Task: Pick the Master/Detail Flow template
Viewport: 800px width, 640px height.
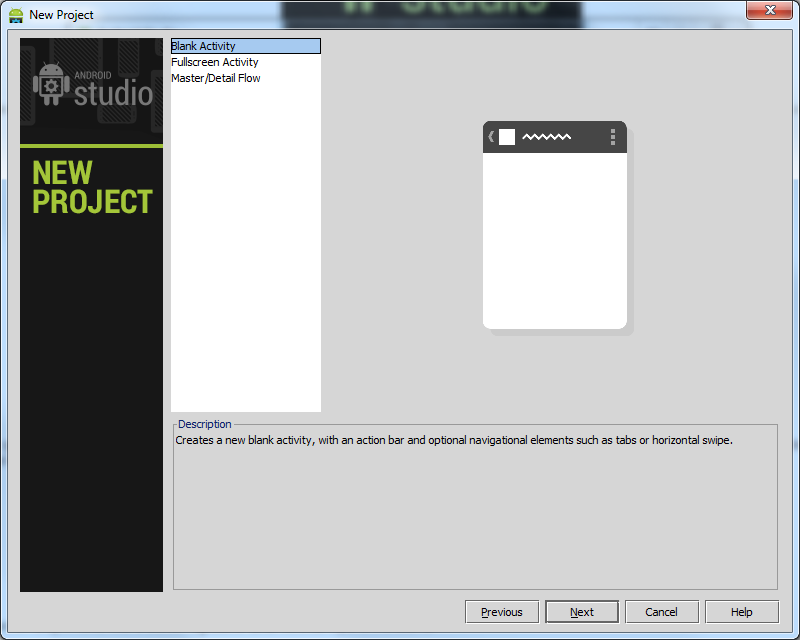Action: (x=216, y=78)
